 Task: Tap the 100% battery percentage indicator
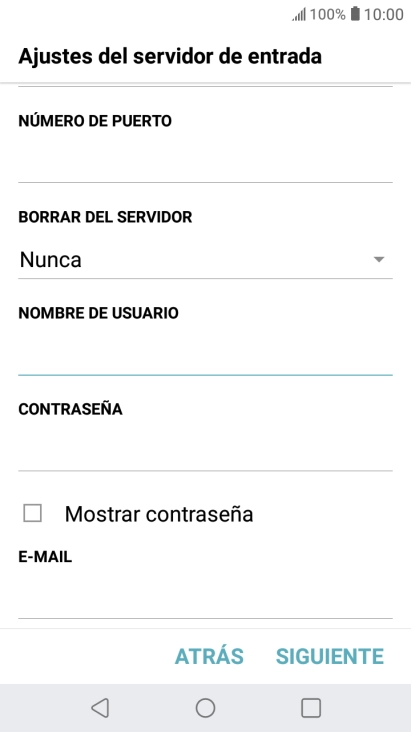click(327, 14)
